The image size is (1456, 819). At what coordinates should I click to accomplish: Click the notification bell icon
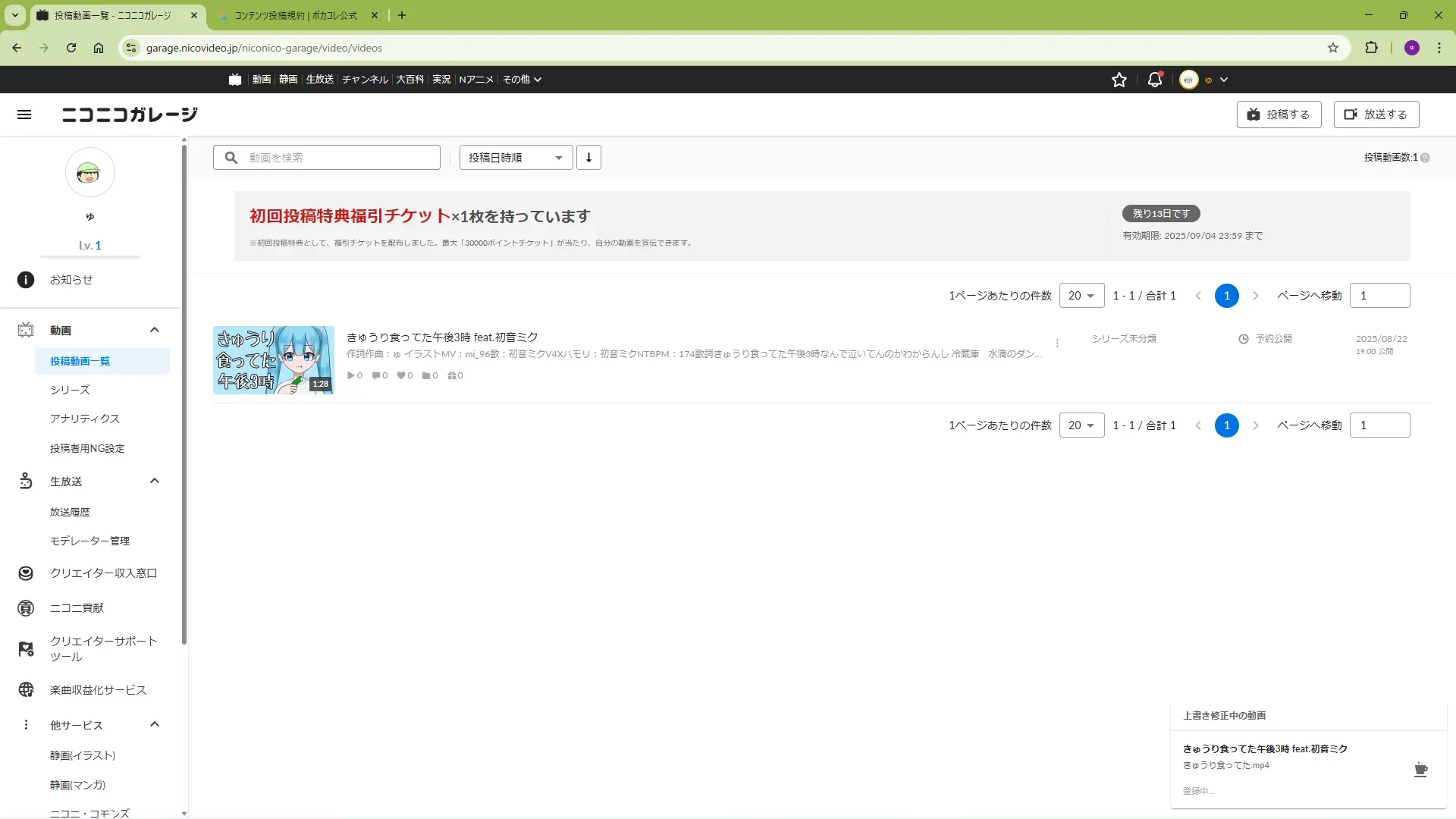pyautogui.click(x=1154, y=80)
